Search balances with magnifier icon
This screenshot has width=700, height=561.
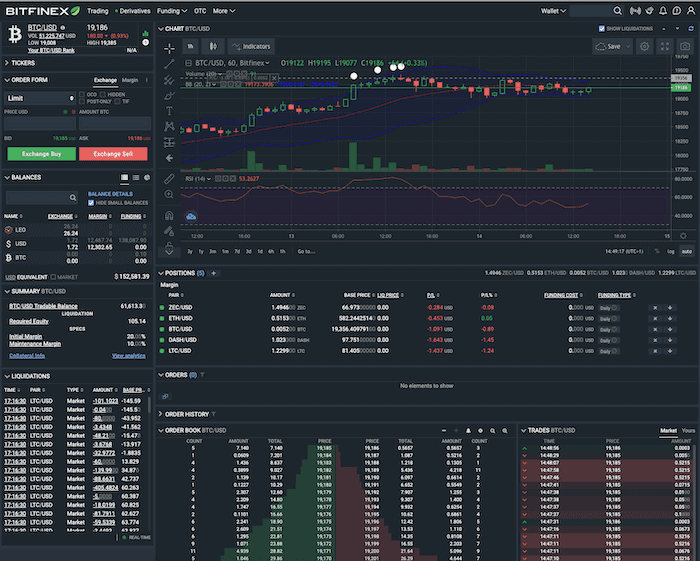coord(73,197)
